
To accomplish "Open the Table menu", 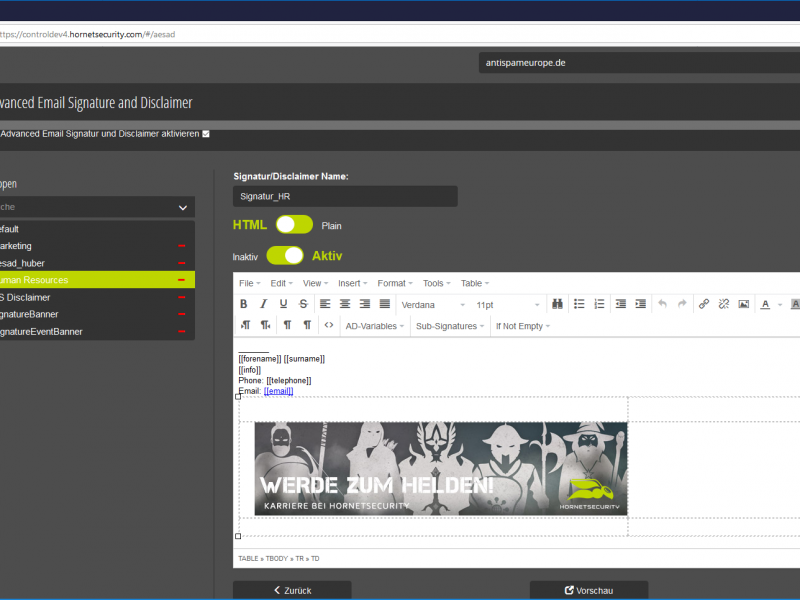I will point(475,283).
